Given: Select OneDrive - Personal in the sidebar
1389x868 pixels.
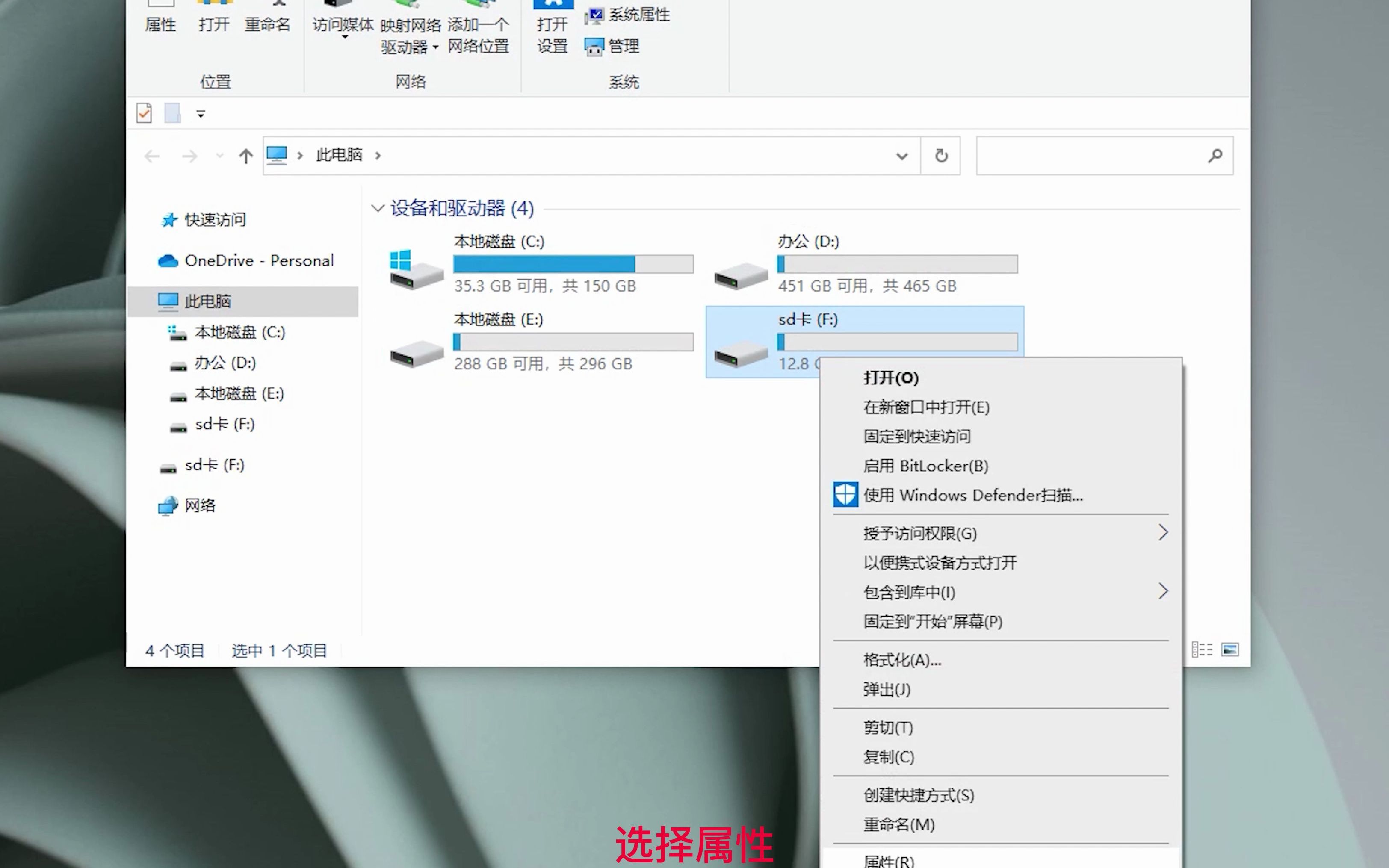Looking at the screenshot, I should (245, 261).
